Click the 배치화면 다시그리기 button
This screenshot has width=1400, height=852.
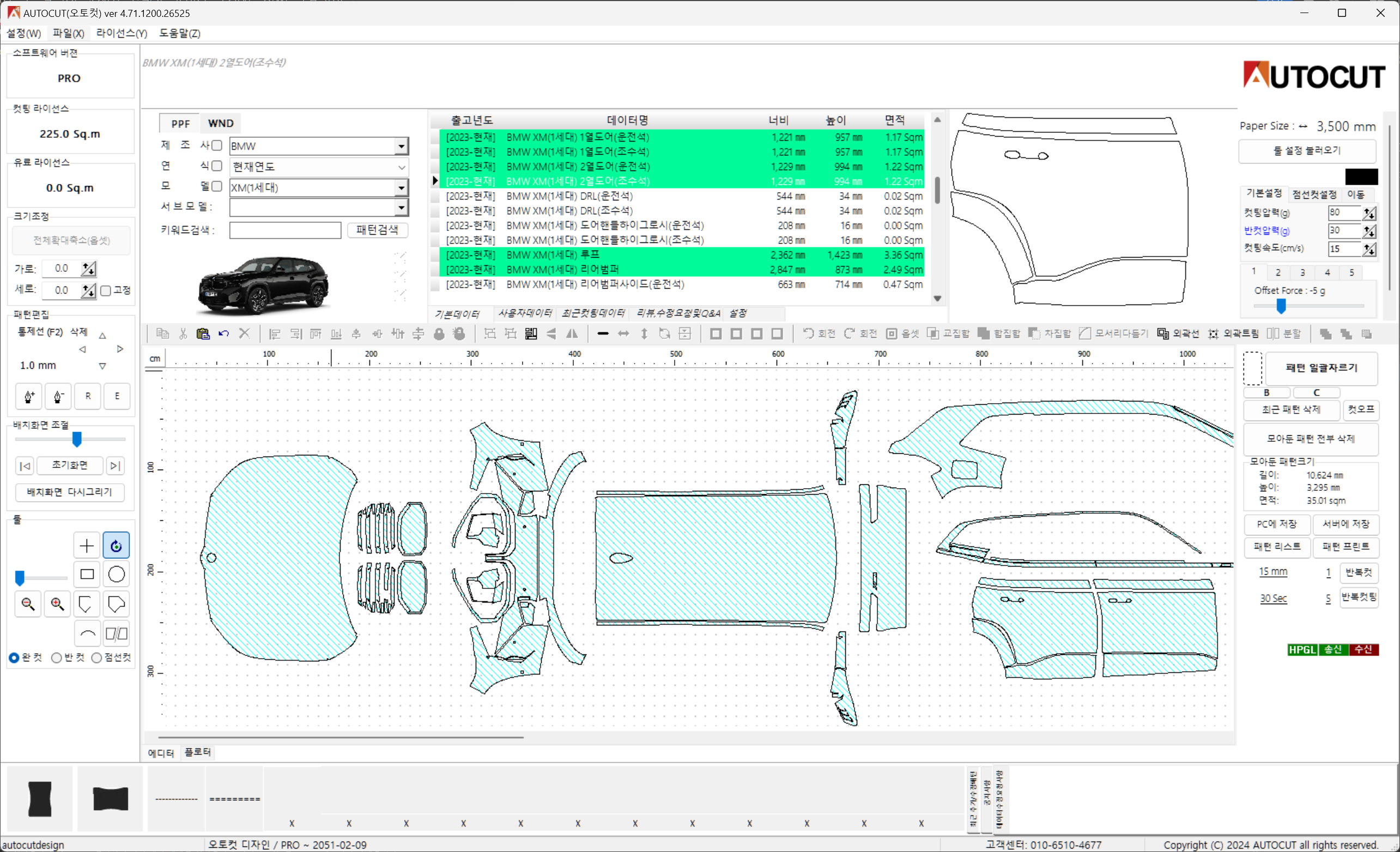click(70, 492)
